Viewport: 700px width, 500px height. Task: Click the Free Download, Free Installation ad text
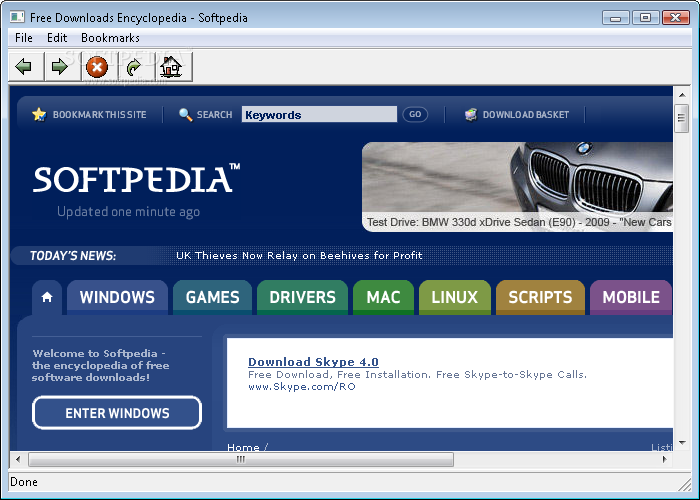(417, 375)
